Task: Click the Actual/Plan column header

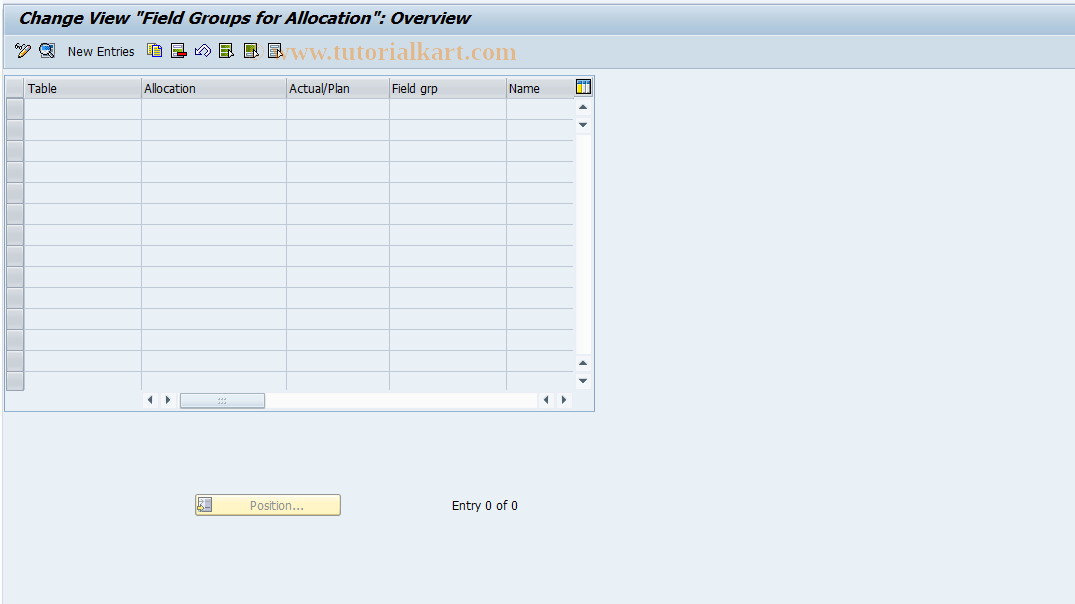Action: [x=338, y=88]
